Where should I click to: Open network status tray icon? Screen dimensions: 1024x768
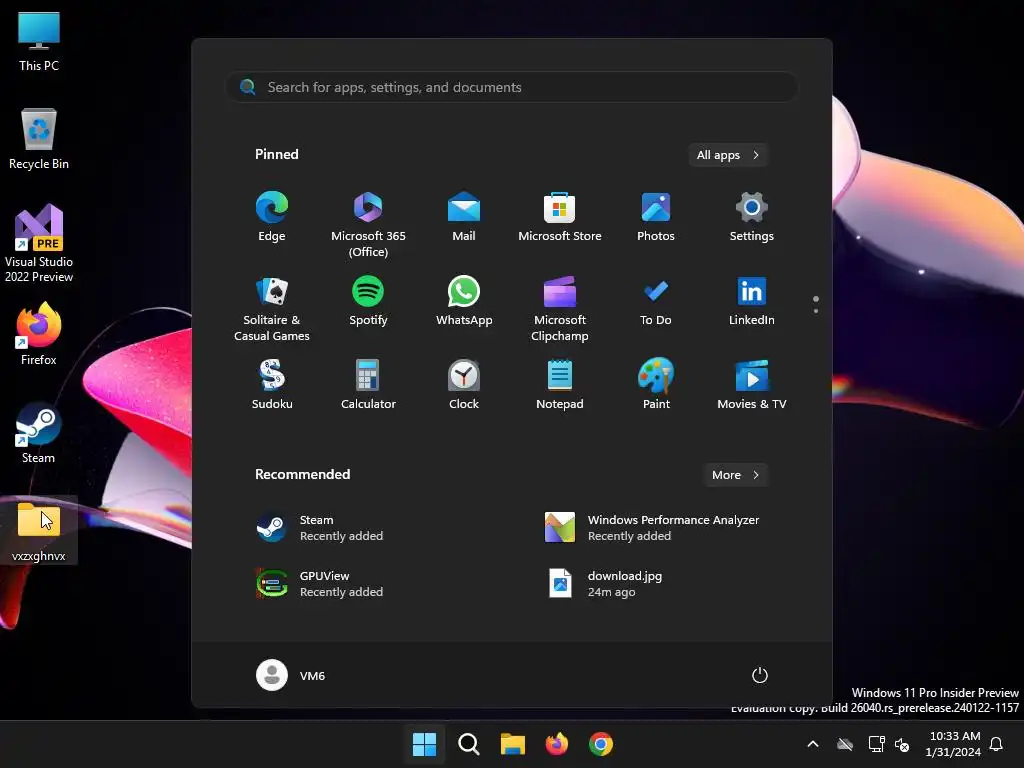tap(876, 744)
